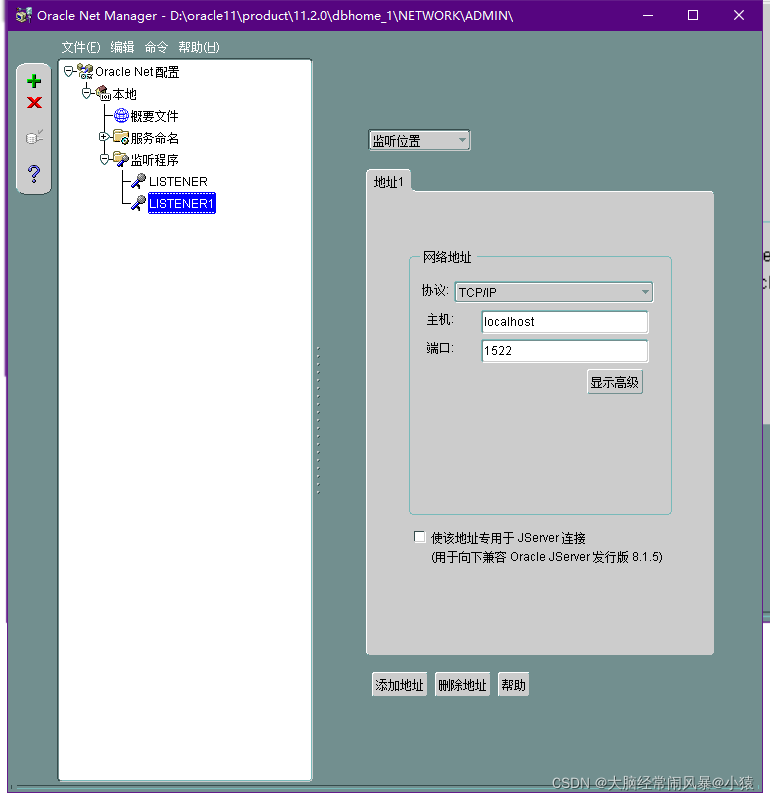
Task: Click the 概要文件 globe icon
Action: 121,116
